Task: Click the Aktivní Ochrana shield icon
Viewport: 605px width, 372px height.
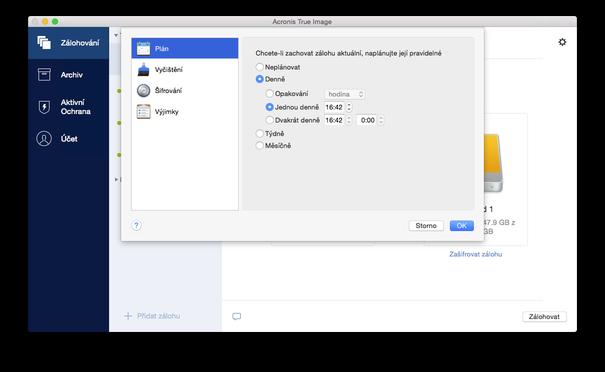Action: pos(44,107)
